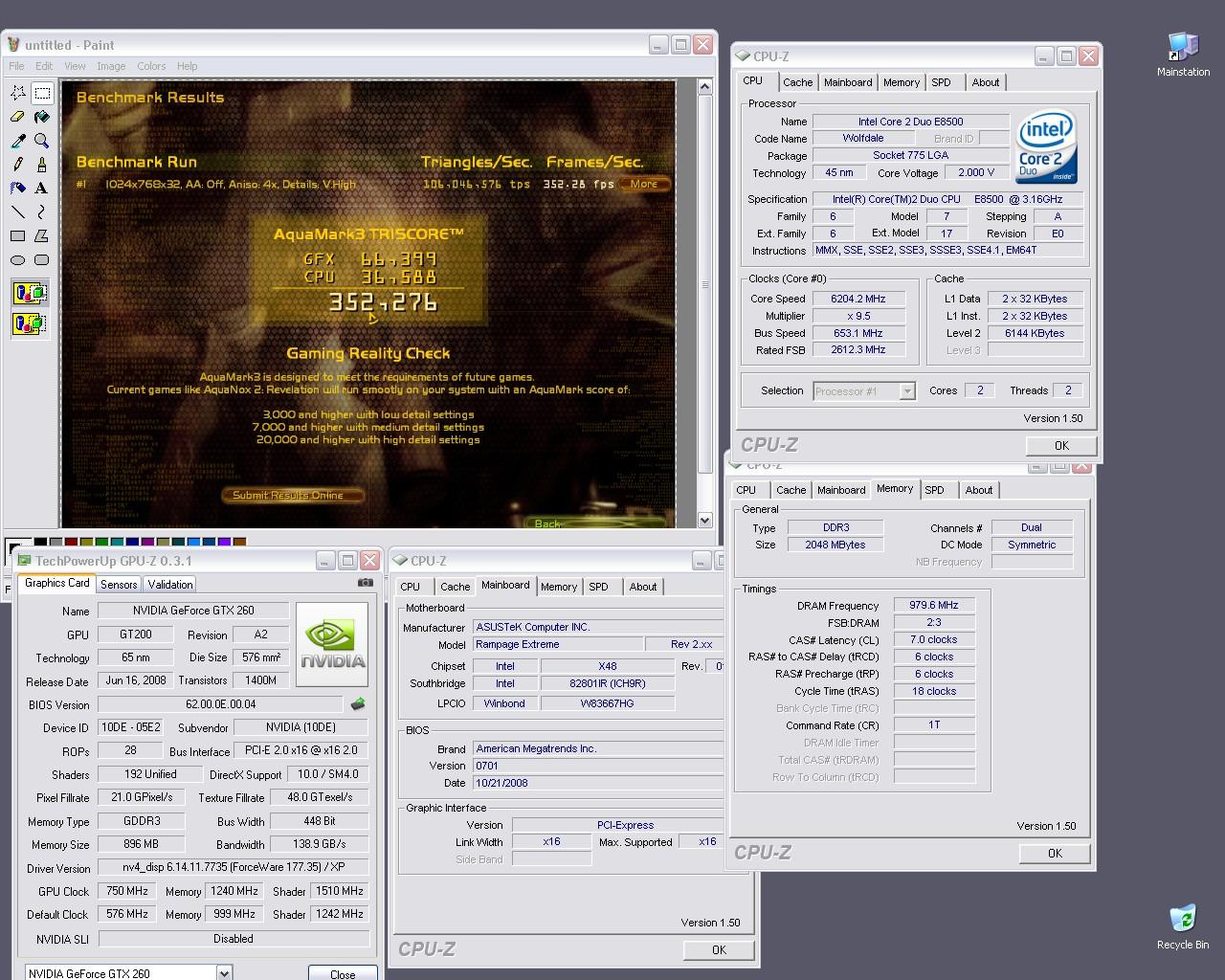1225x980 pixels.
Task: Select the Pick Color eyedropper tool
Action: pyautogui.click(x=18, y=141)
